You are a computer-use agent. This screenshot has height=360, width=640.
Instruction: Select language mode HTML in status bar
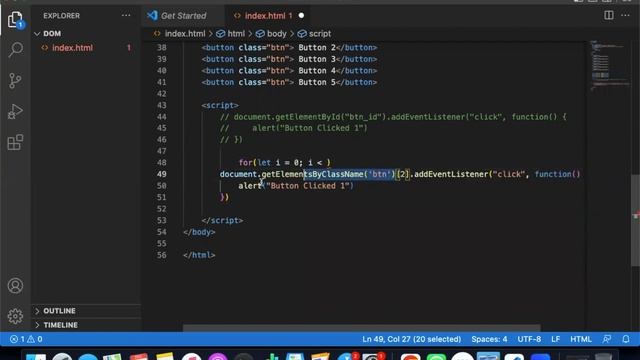[581, 339]
